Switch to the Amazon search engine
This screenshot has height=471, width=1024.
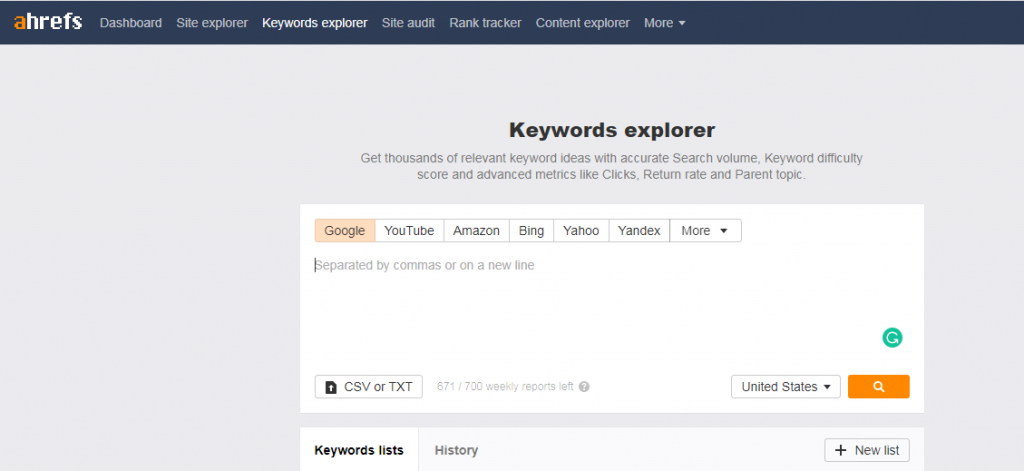click(x=477, y=231)
